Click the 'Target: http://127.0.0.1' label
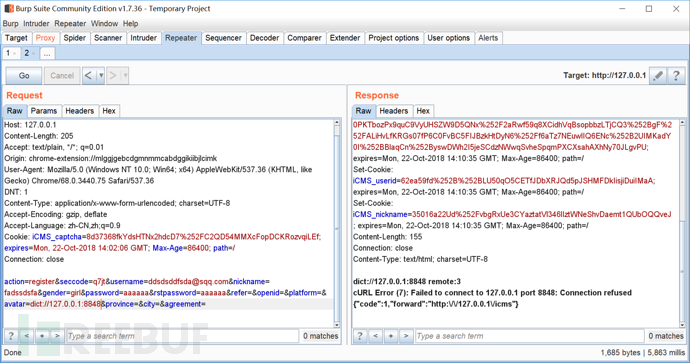The image size is (690, 363). point(605,76)
